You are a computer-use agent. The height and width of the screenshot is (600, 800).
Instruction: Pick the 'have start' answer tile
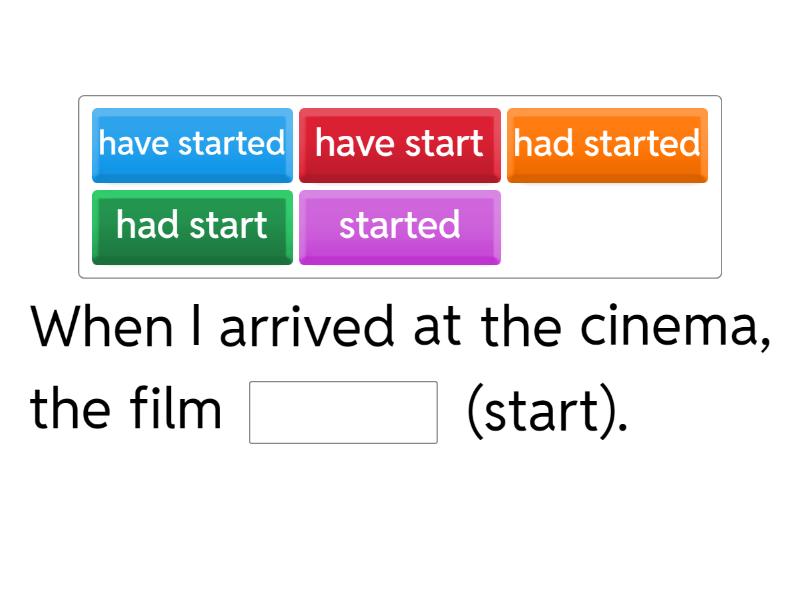399,144
